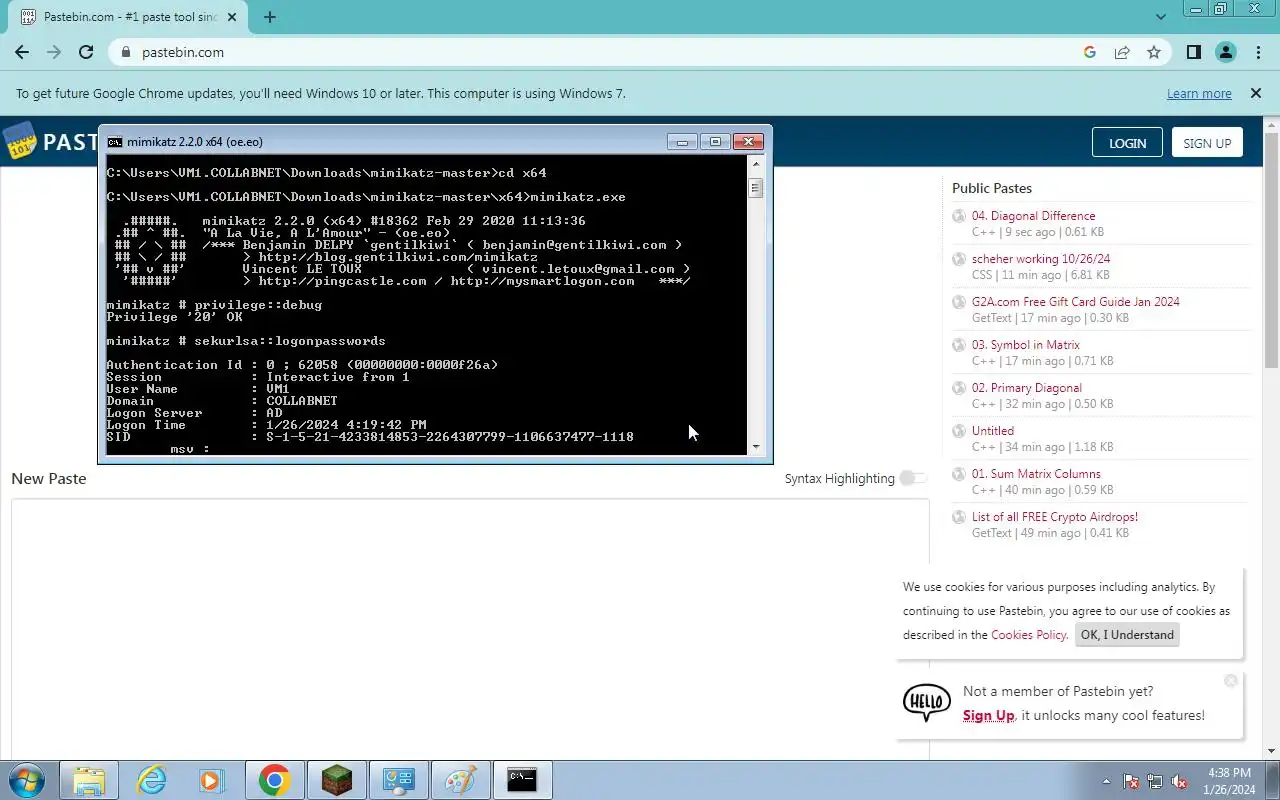The image size is (1280, 800).
Task: Click the share page icon
Action: point(1122,52)
